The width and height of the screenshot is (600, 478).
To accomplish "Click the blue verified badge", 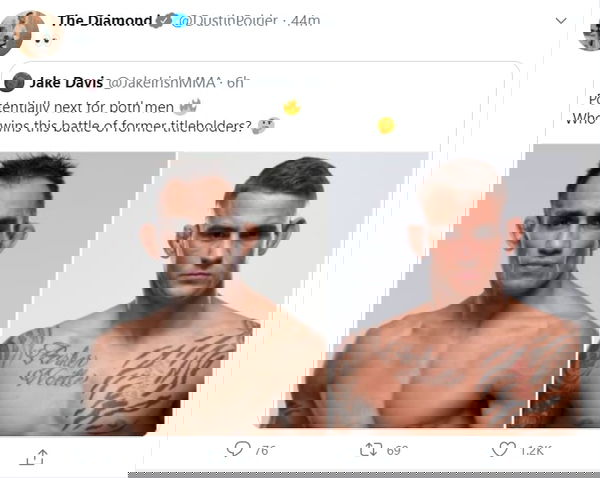I will pyautogui.click(x=180, y=20).
